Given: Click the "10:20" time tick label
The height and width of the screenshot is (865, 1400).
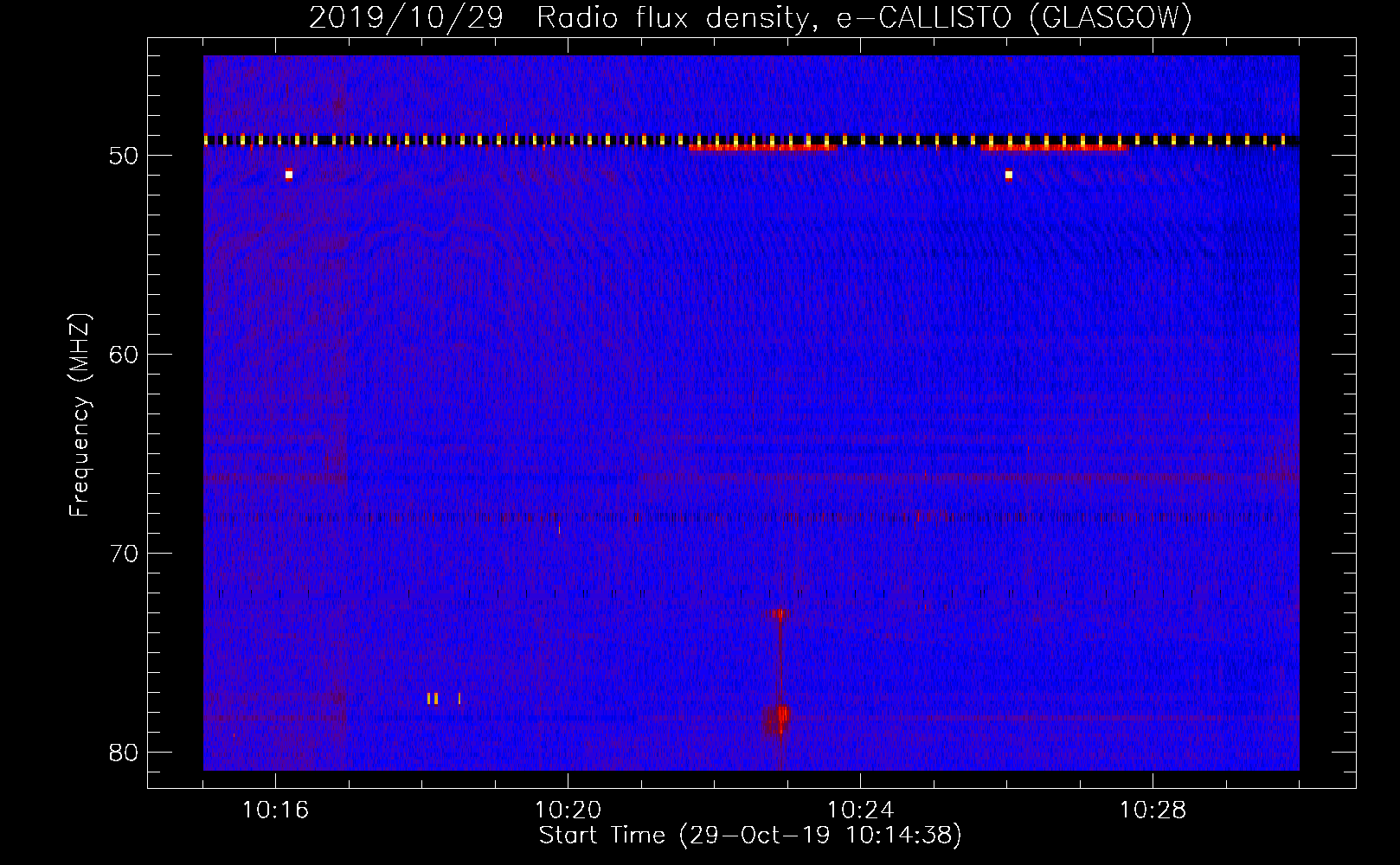Looking at the screenshot, I should click(x=568, y=811).
